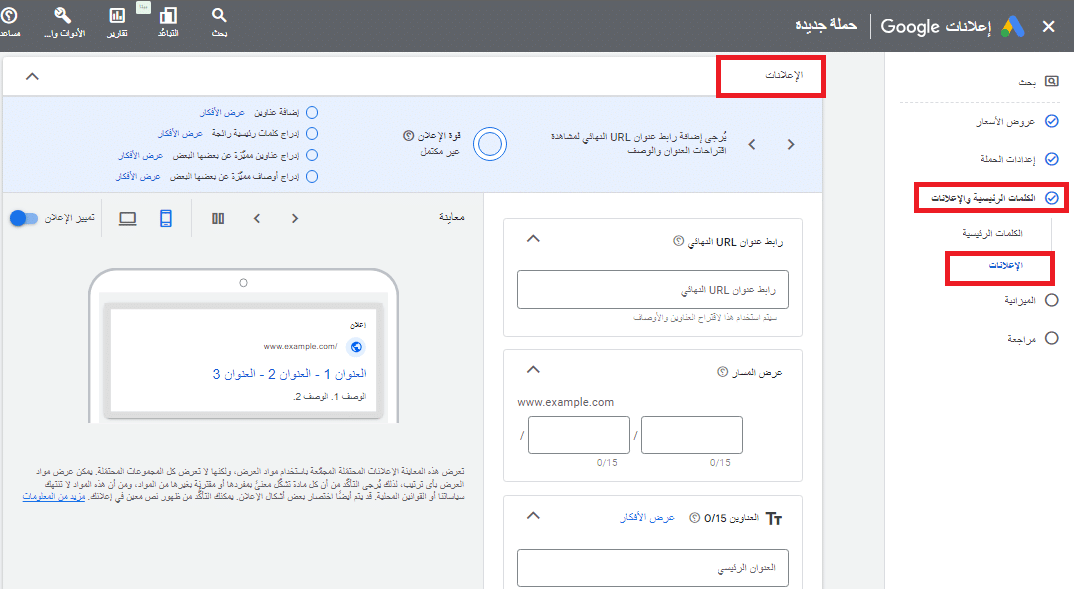This screenshot has width=1074, height=589.
Task: Select إدراج أوصاف مميّزة عن بعضها circle
Action: pyautogui.click(x=312, y=177)
